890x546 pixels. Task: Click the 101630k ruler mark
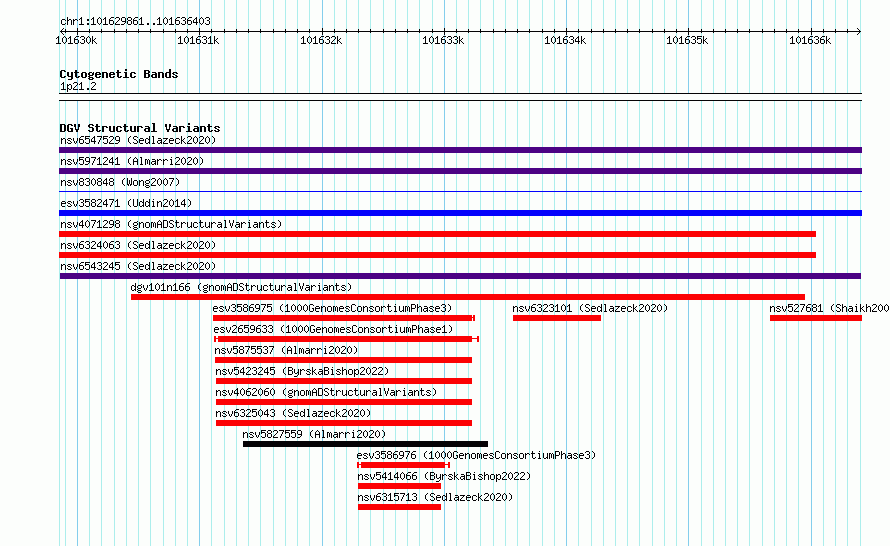click(x=76, y=40)
